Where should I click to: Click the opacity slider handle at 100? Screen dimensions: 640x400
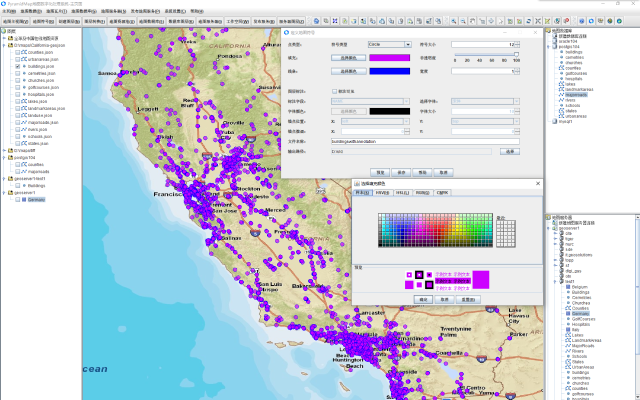click(x=516, y=54)
